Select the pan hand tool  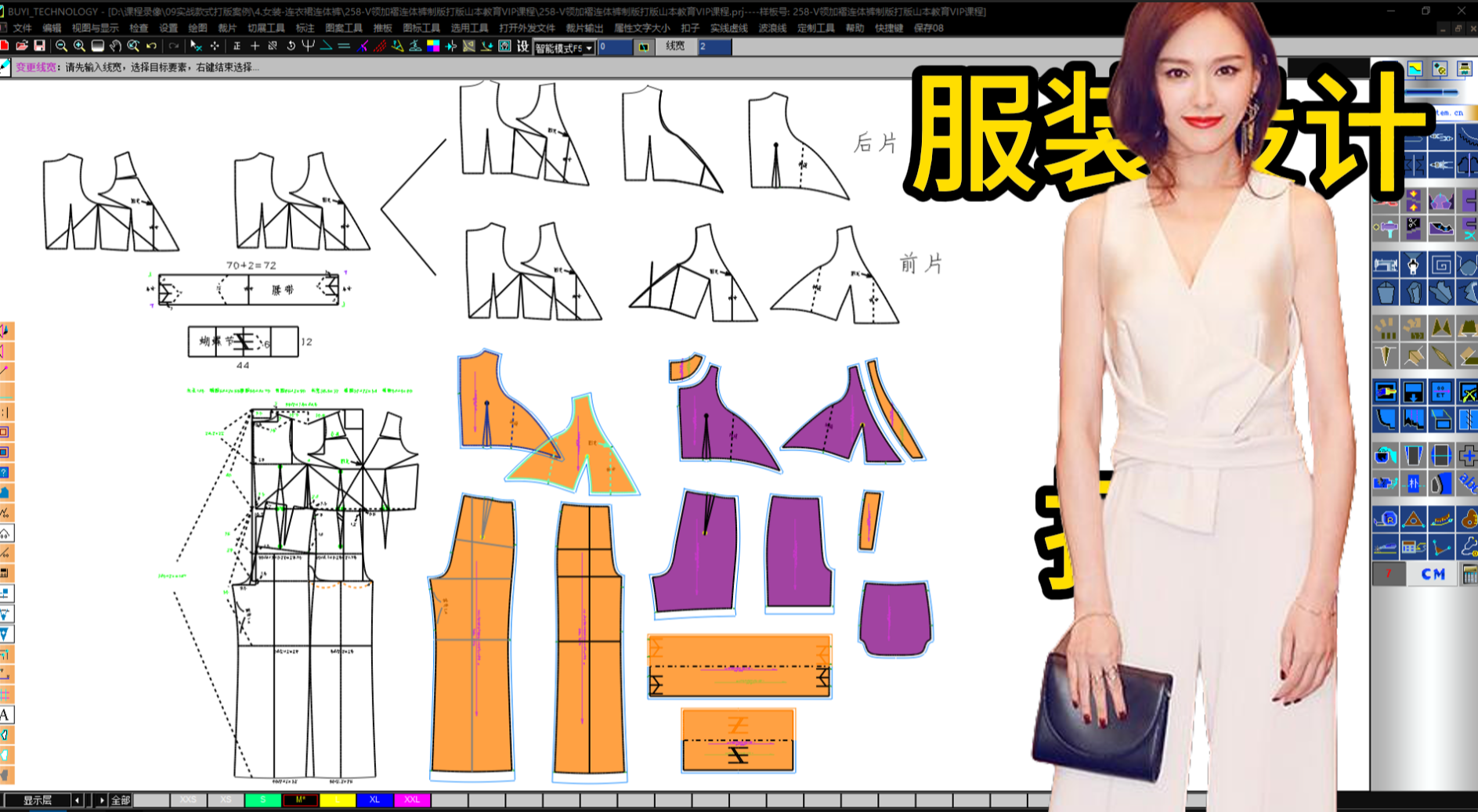(115, 46)
